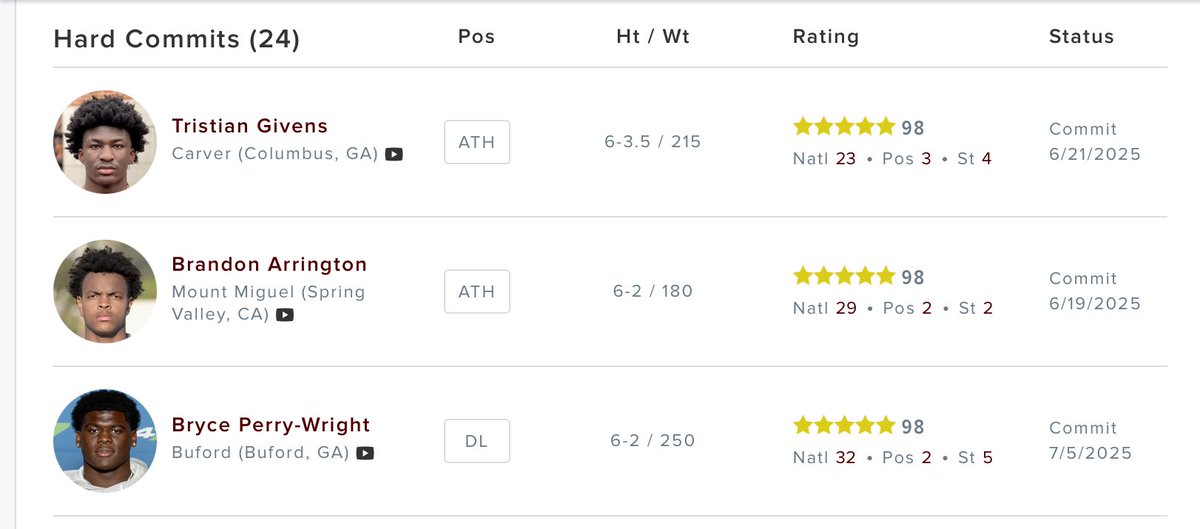The width and height of the screenshot is (1200, 529).
Task: Click the star rating for Tristian Givens
Action: (x=844, y=127)
